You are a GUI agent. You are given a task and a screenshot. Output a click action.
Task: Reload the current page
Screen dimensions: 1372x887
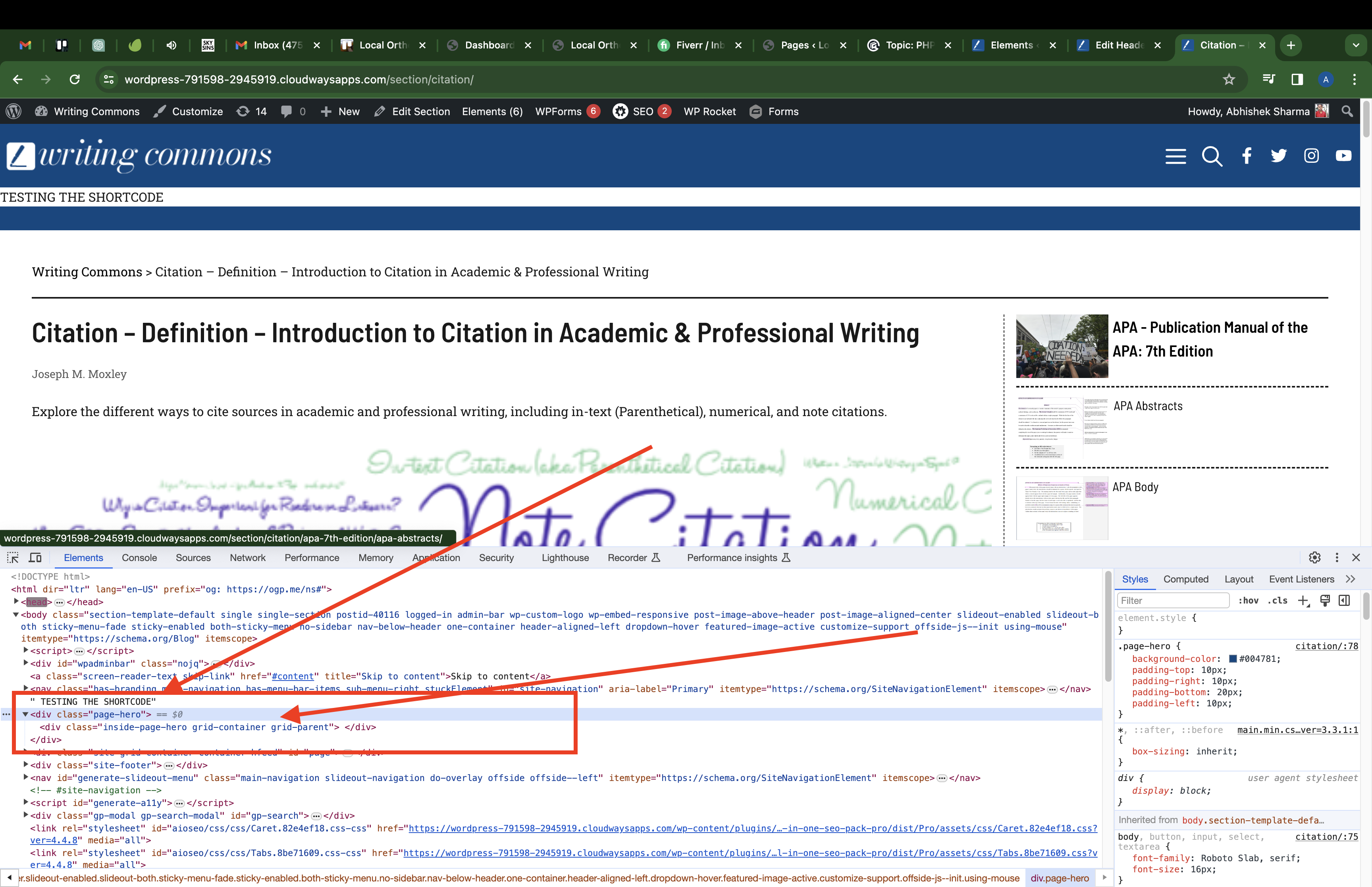75,79
